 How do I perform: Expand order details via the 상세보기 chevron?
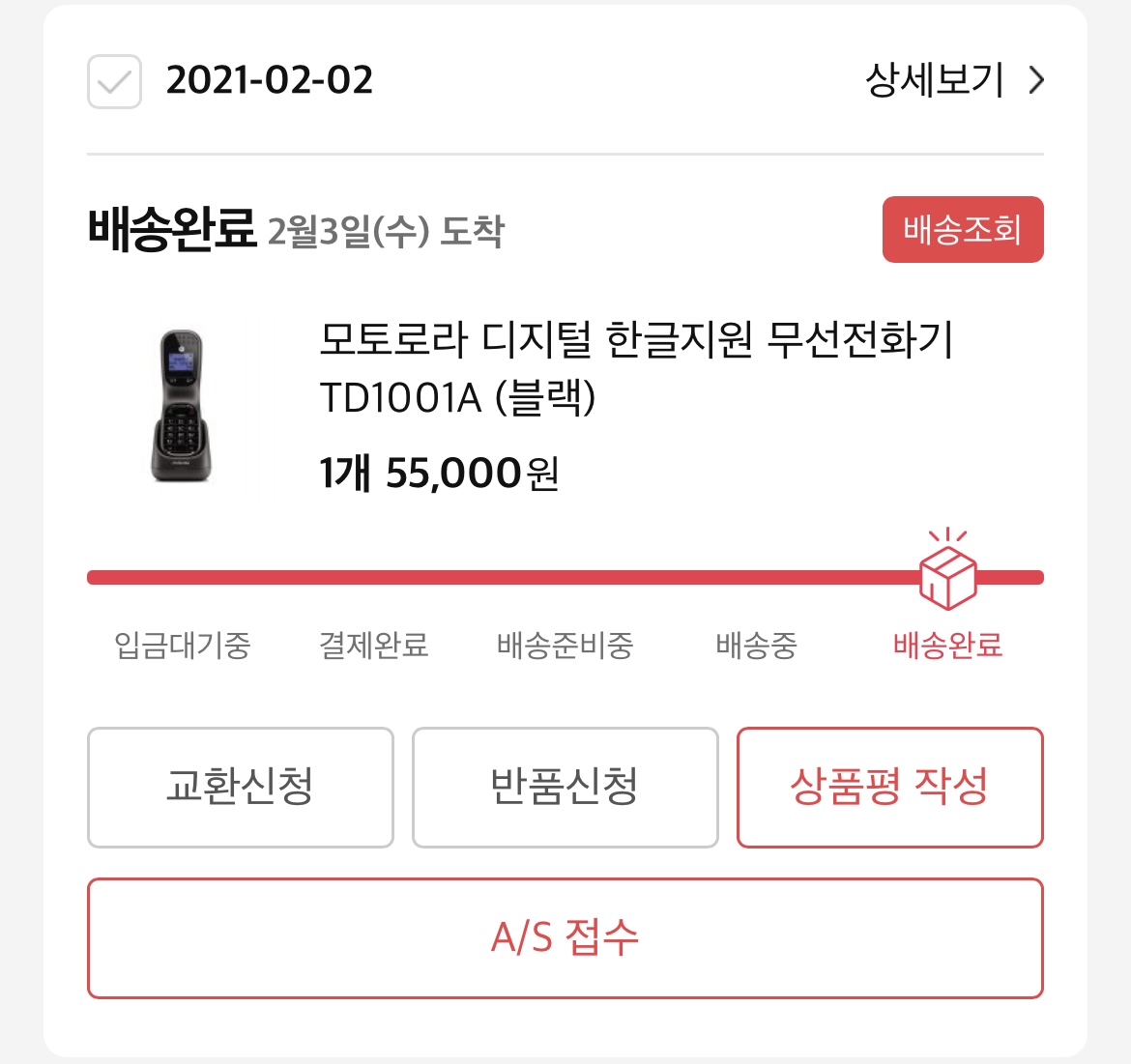1036,81
